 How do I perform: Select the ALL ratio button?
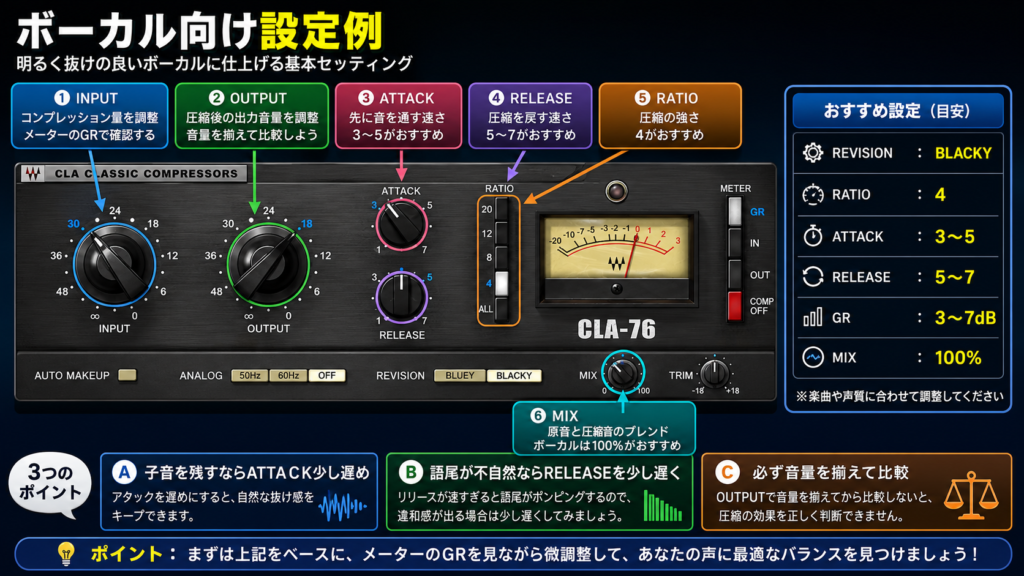[502, 308]
